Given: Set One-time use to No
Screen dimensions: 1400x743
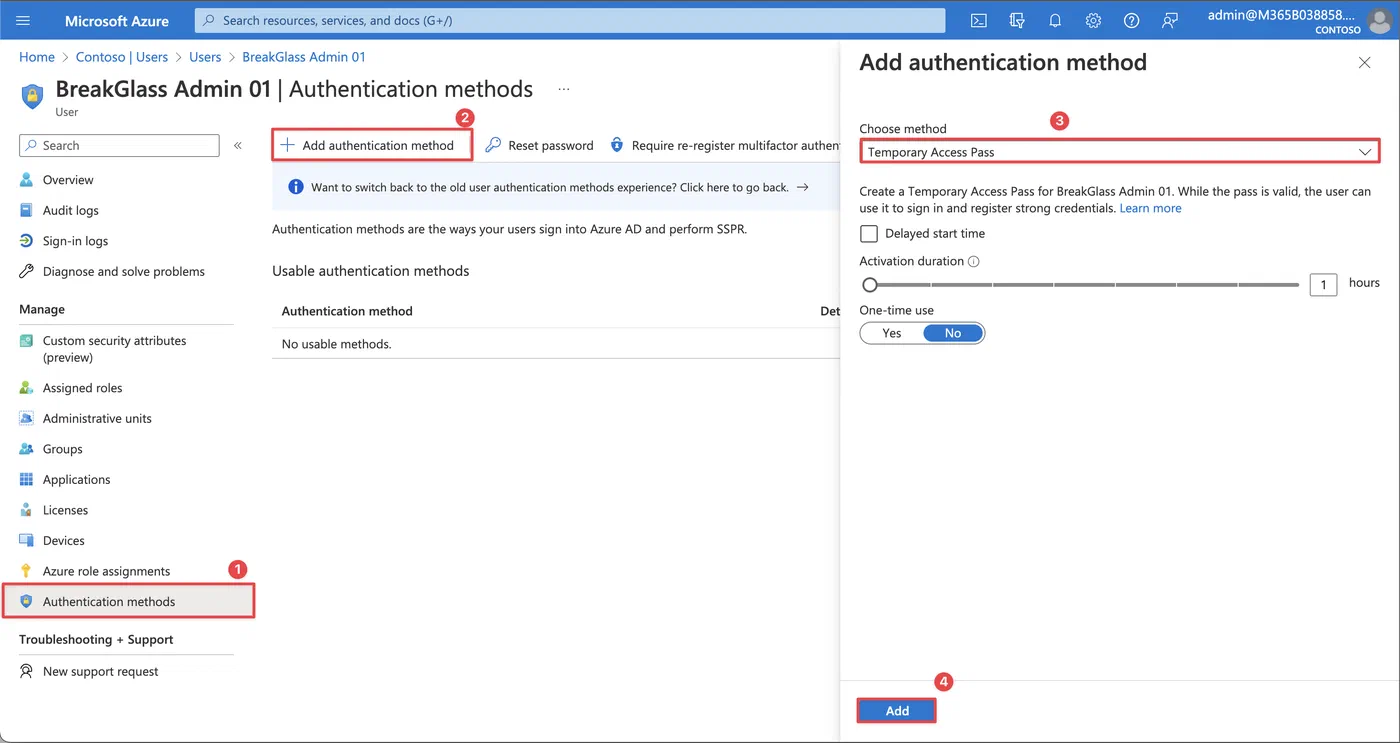Looking at the screenshot, I should coord(953,333).
